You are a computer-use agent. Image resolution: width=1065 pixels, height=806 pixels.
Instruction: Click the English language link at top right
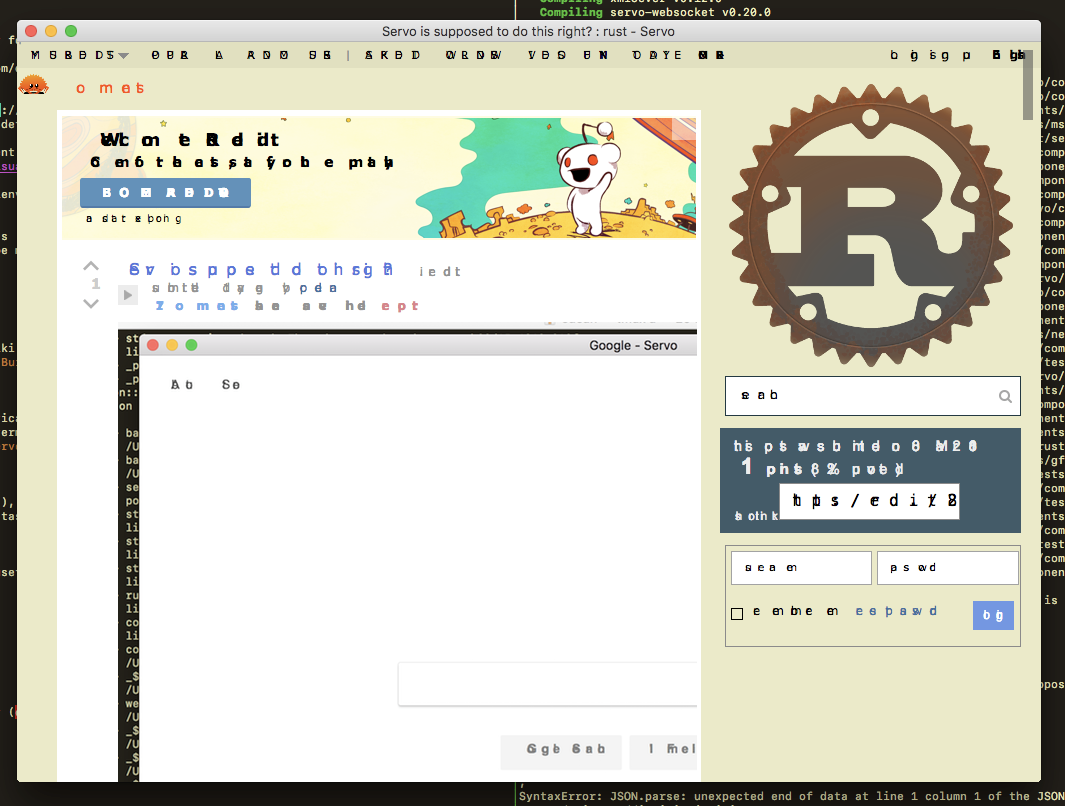(x=1009, y=55)
